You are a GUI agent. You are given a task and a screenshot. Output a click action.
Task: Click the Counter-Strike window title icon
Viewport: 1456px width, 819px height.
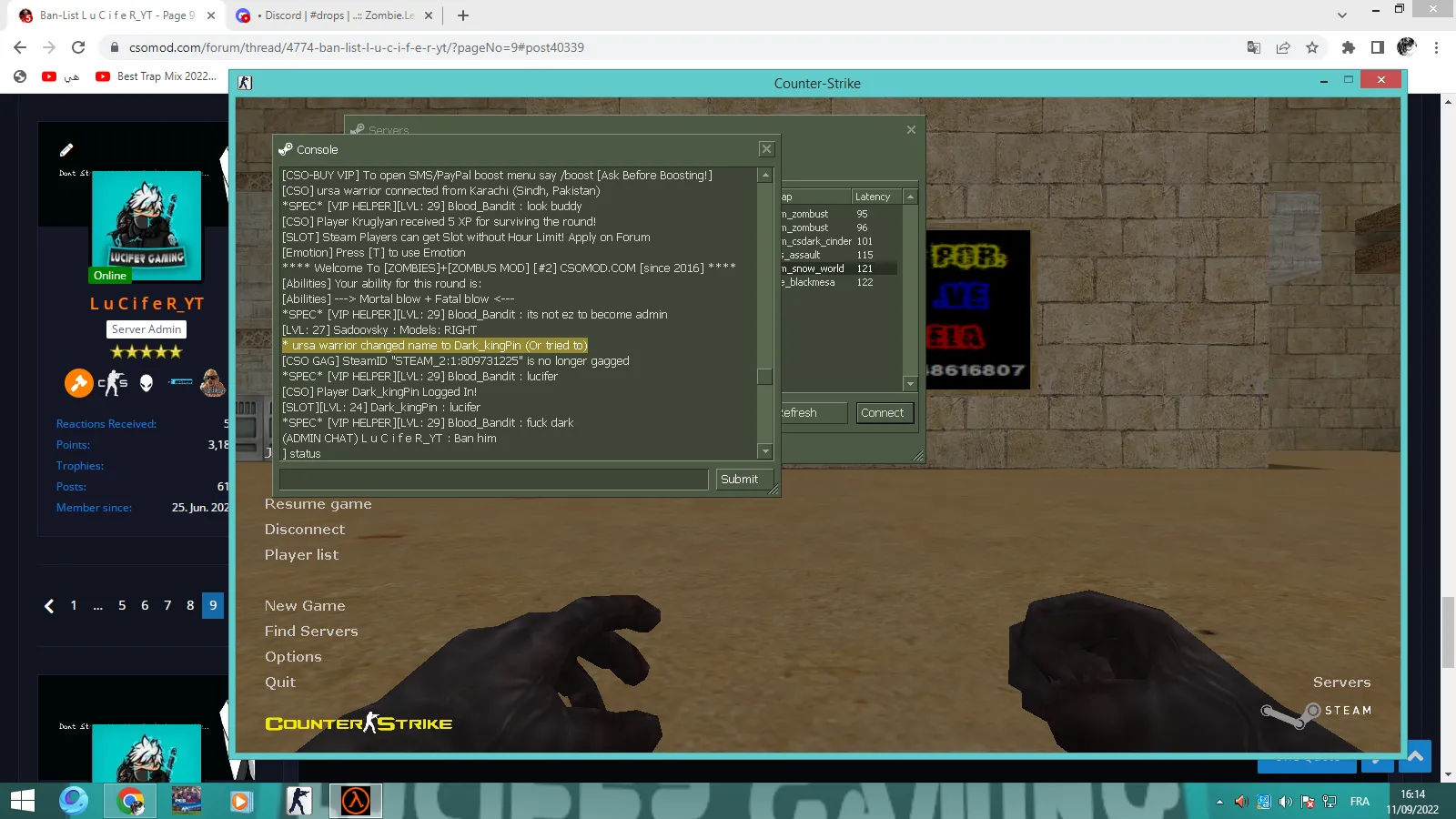[x=245, y=83]
